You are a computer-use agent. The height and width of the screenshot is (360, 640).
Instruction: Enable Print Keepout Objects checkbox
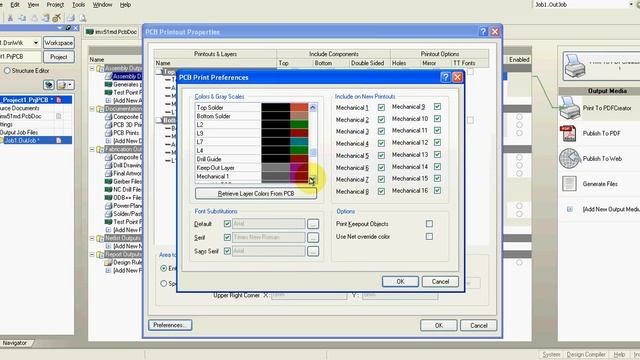pos(429,224)
